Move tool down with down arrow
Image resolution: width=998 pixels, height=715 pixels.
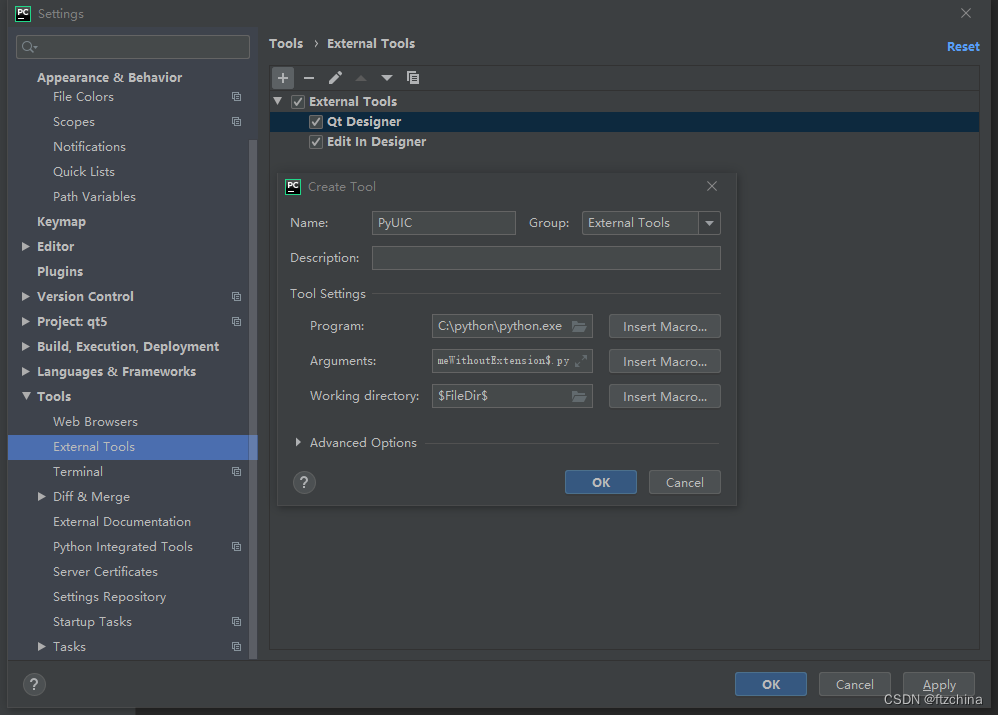tap(386, 78)
